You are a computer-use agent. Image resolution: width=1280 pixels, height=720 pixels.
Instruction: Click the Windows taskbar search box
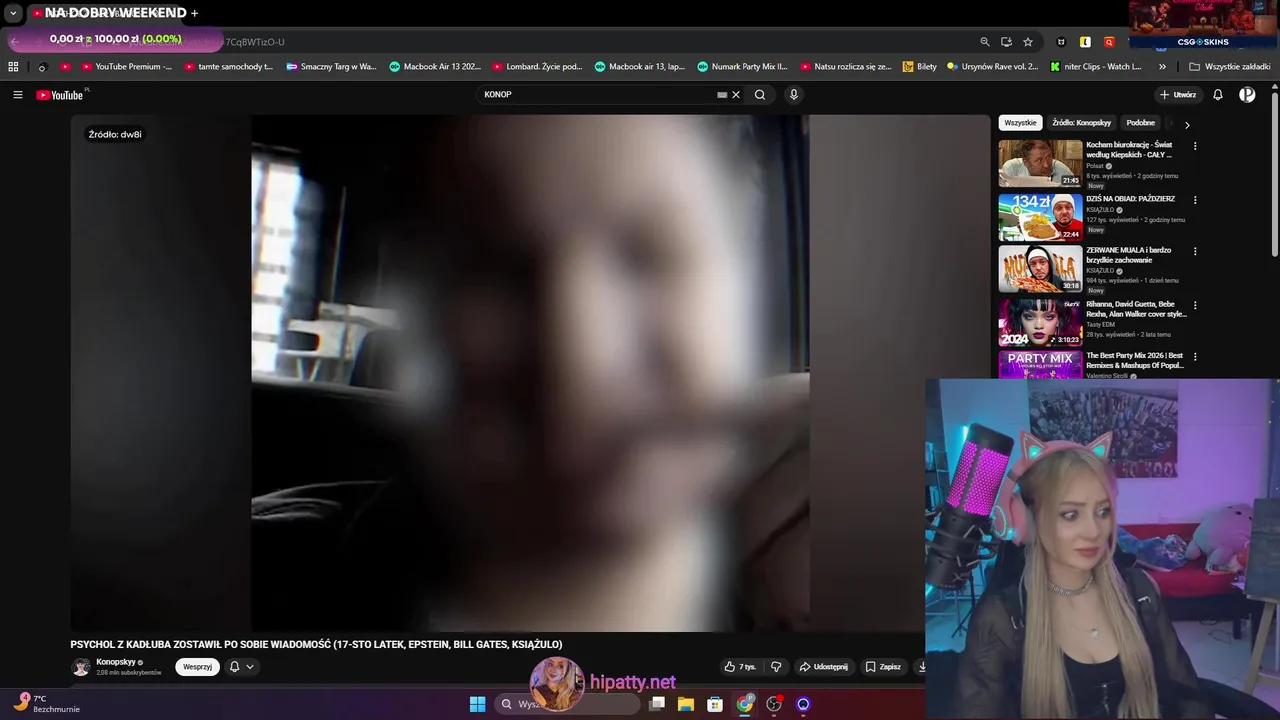[568, 704]
